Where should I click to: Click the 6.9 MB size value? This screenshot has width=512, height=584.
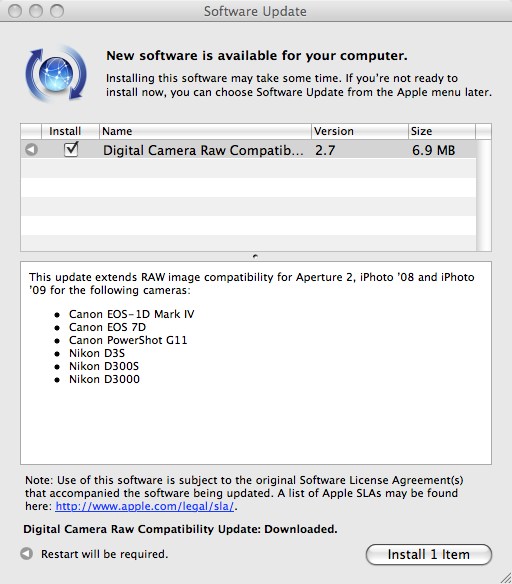pyautogui.click(x=433, y=150)
